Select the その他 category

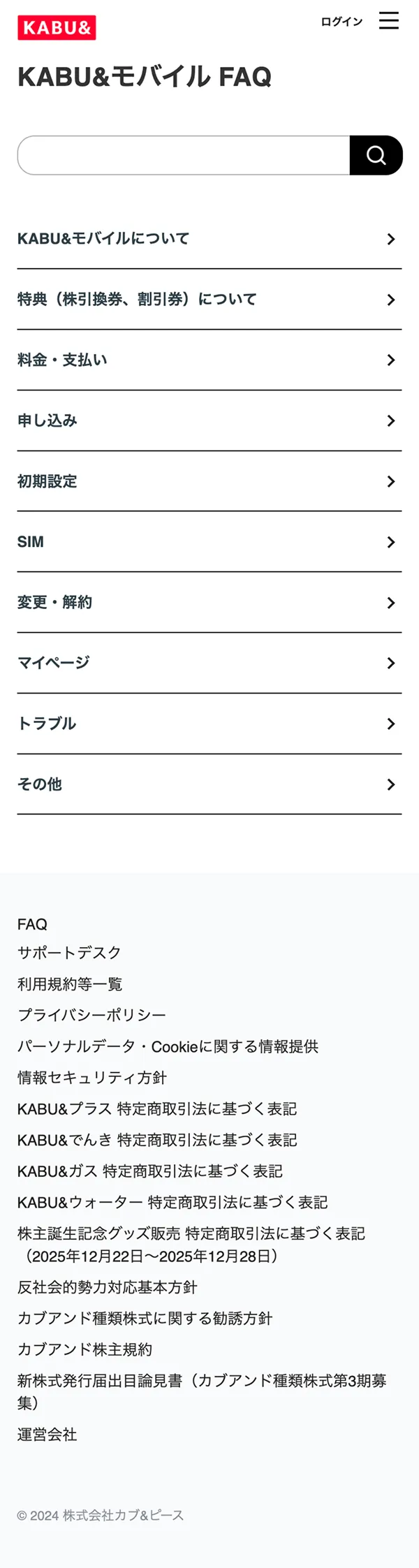tap(40, 784)
